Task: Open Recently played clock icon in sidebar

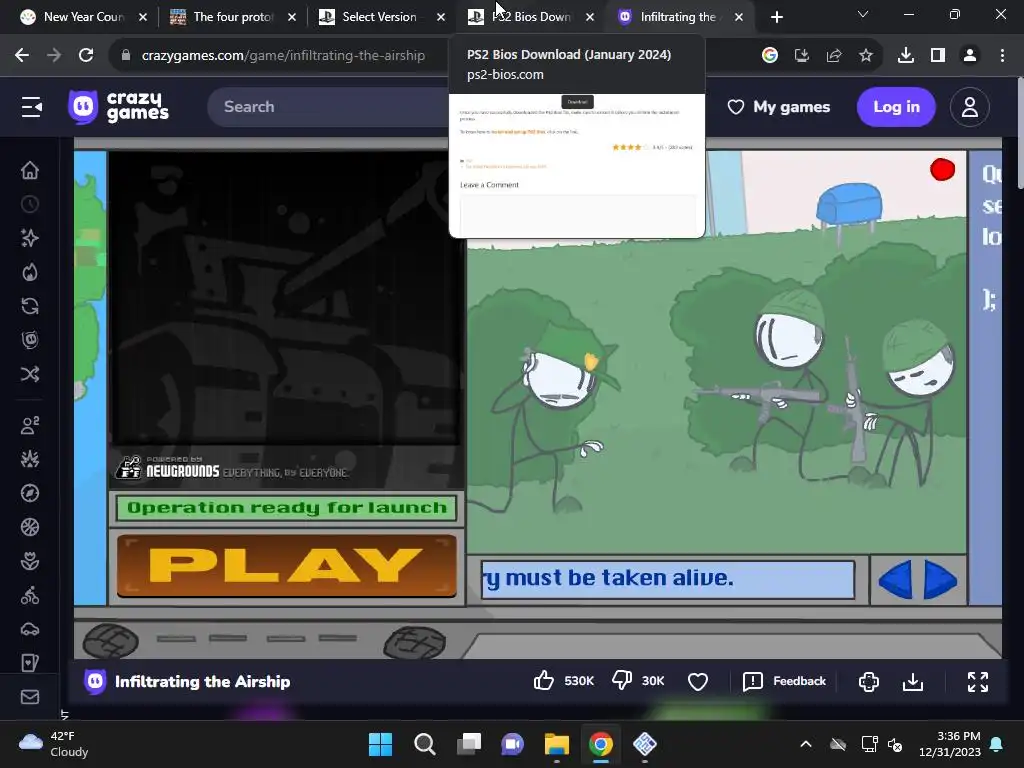Action: 30,204
